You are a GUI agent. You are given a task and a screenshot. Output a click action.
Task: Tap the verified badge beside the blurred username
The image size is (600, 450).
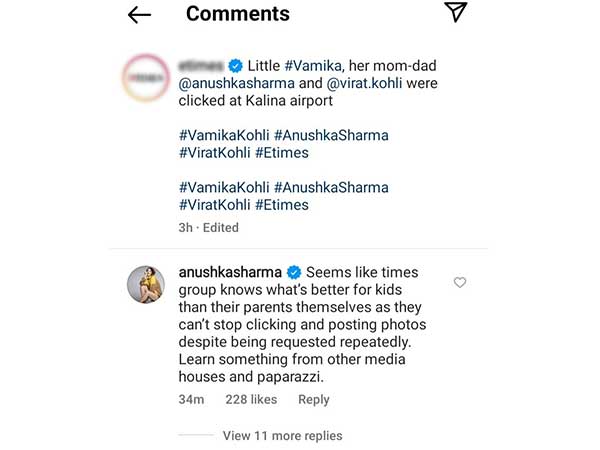235,65
